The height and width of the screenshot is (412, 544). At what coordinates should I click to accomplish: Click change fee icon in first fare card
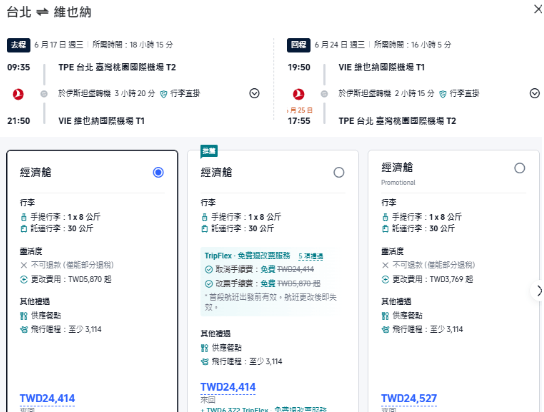click(24, 280)
